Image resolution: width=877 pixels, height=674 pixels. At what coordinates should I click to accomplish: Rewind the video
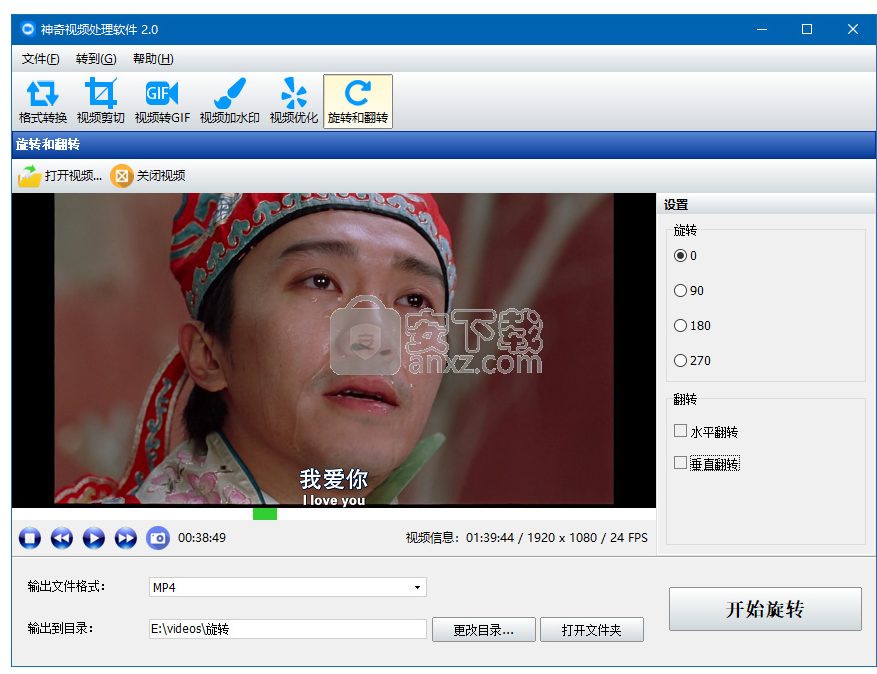pyautogui.click(x=62, y=538)
